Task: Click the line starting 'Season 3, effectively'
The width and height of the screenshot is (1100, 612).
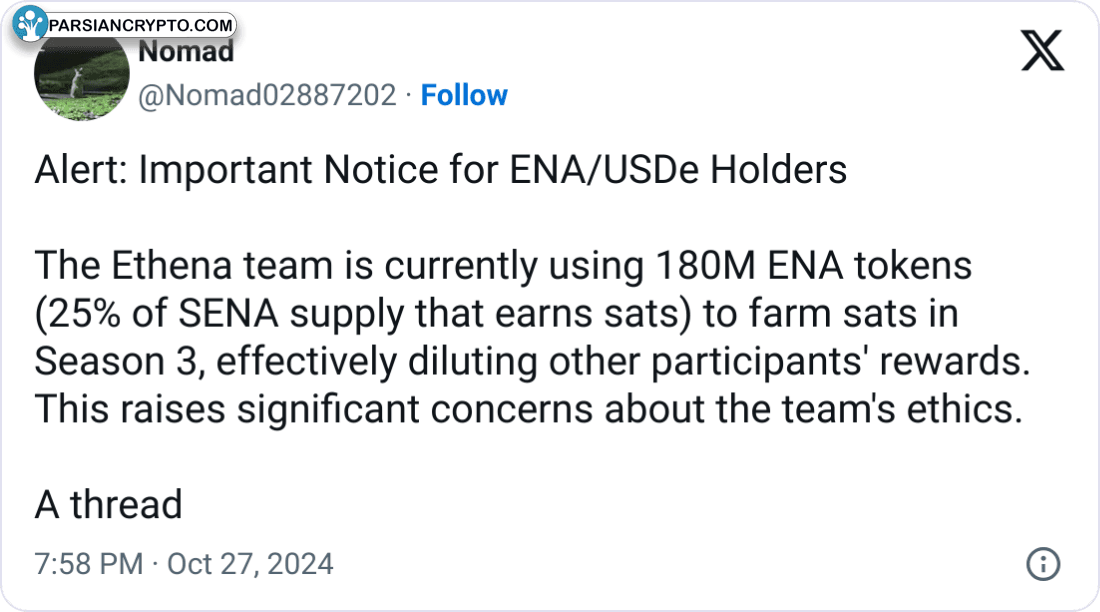Action: click(531, 361)
